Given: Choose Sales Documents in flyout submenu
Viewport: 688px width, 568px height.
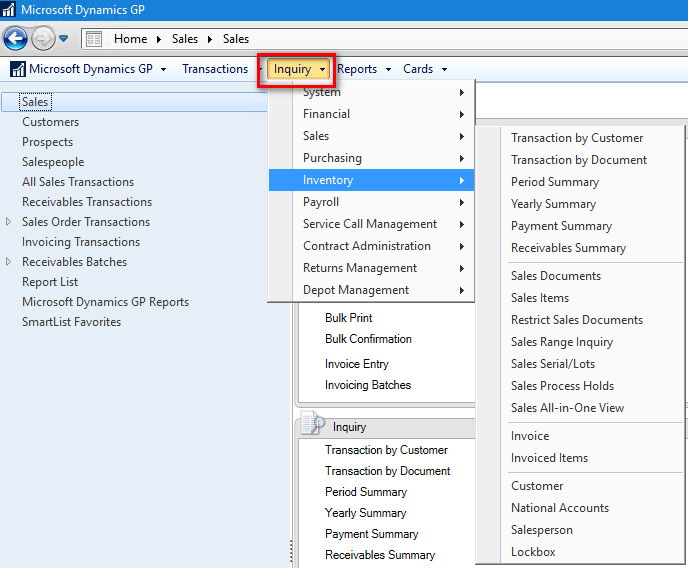Looking at the screenshot, I should (556, 275).
